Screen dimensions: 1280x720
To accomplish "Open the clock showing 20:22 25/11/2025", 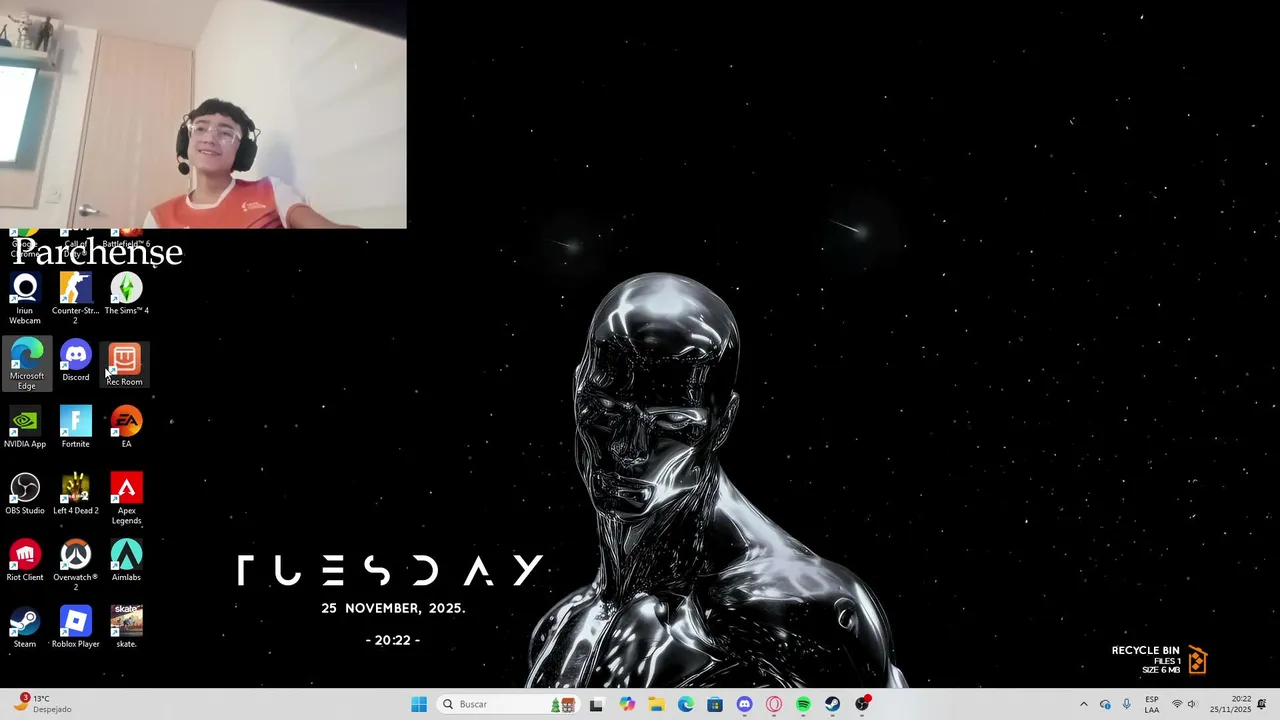I will [1230, 704].
